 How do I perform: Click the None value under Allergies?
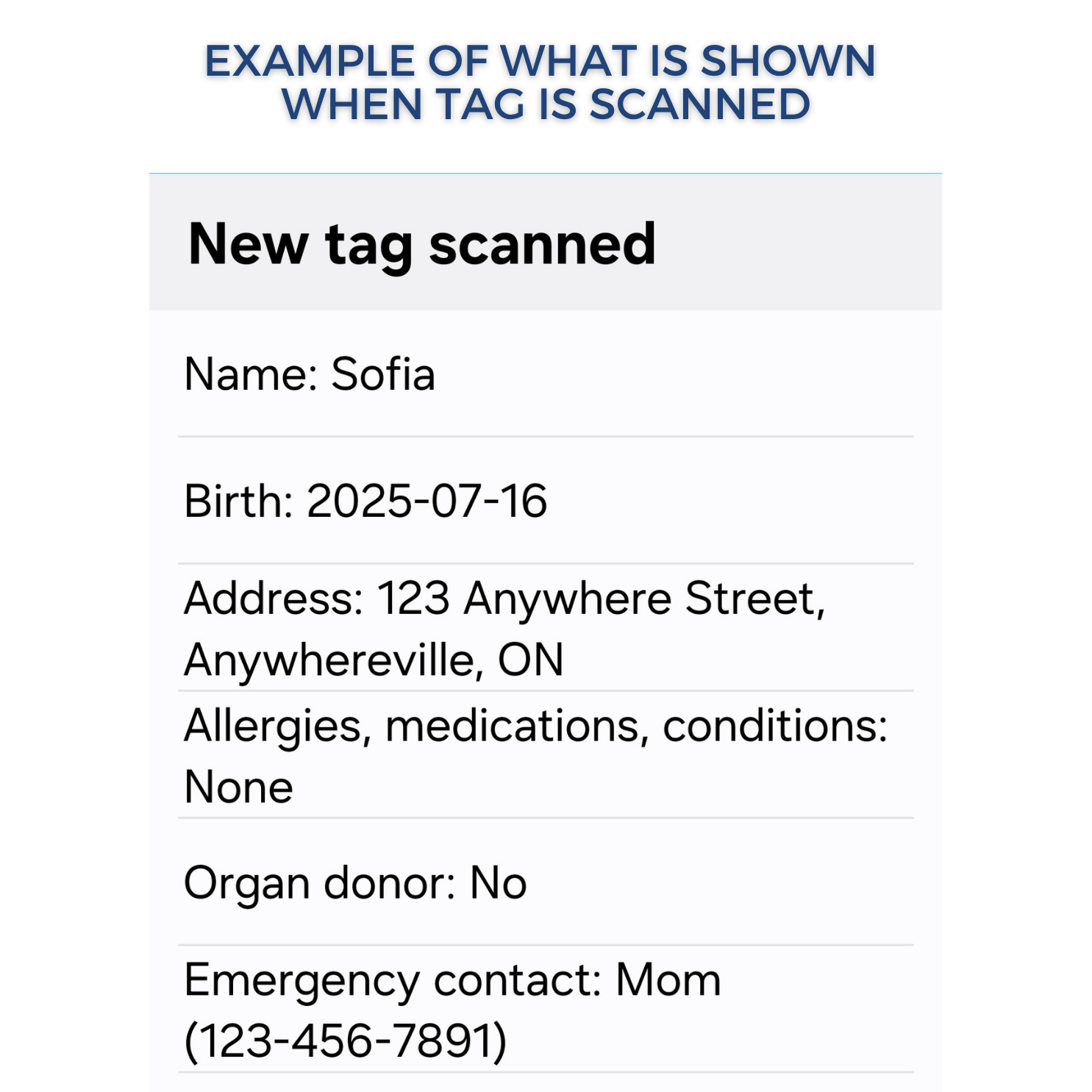(x=238, y=787)
